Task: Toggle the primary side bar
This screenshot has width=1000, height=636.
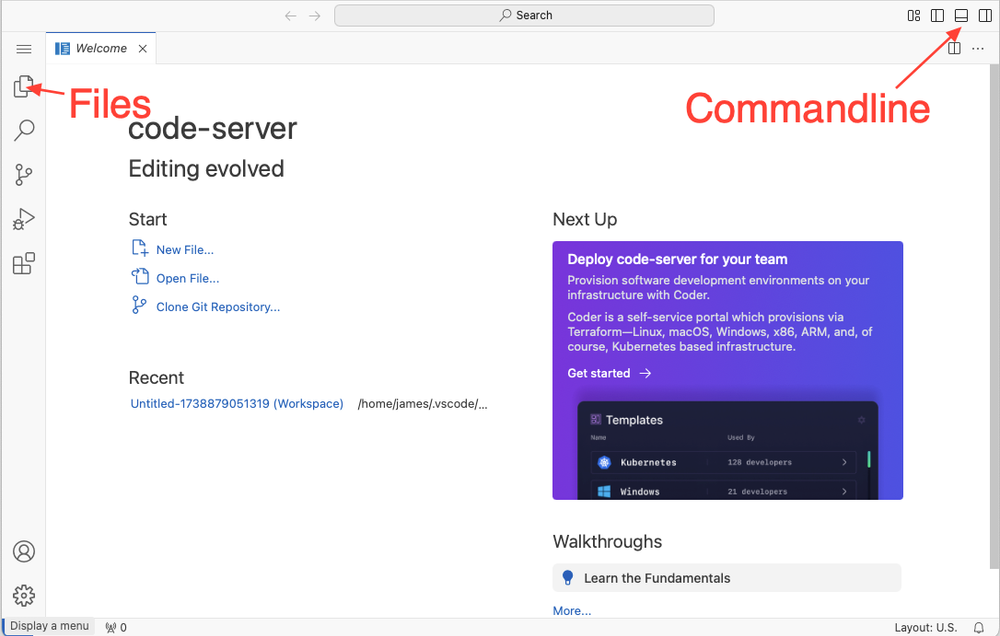Action: pos(937,15)
